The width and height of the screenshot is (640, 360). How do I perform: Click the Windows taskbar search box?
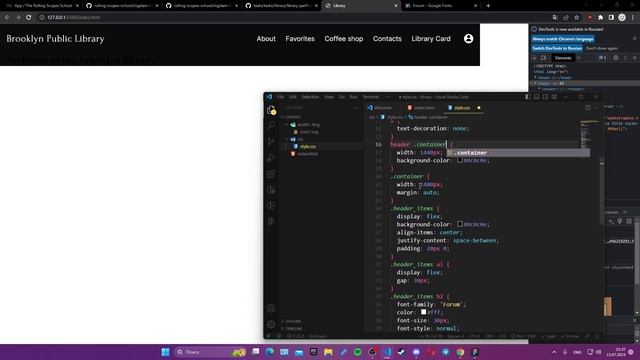[x=210, y=352]
